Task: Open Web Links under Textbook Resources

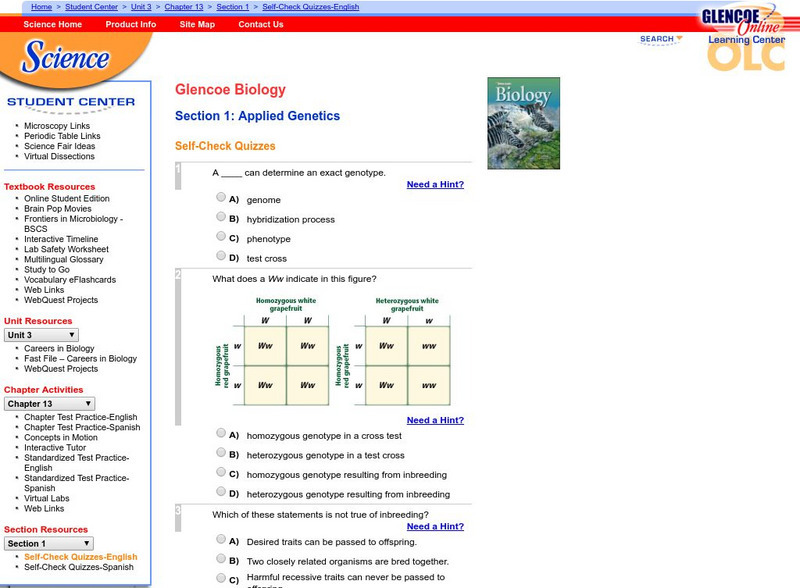Action: pos(44,290)
